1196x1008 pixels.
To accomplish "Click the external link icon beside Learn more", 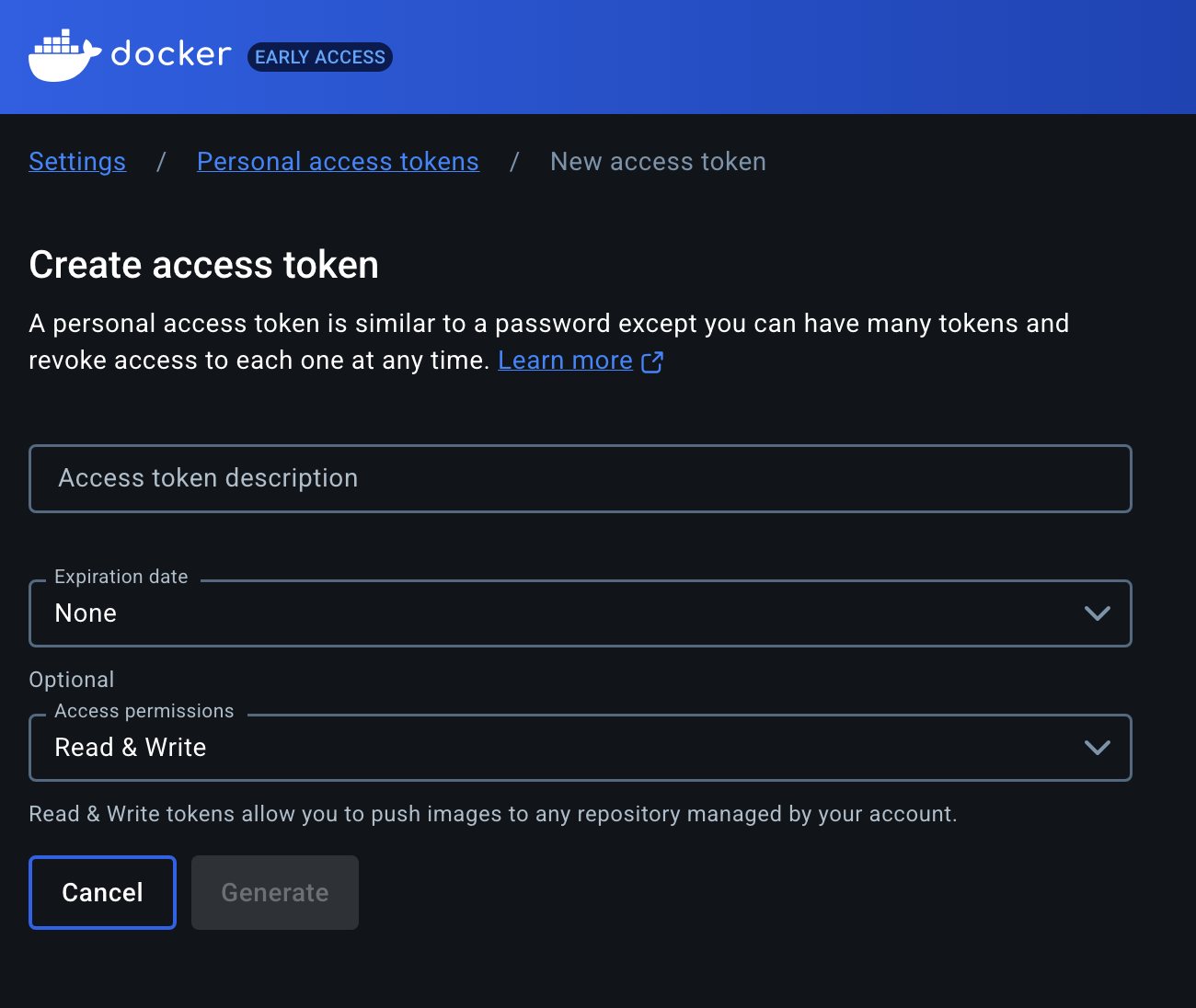I will 652,361.
